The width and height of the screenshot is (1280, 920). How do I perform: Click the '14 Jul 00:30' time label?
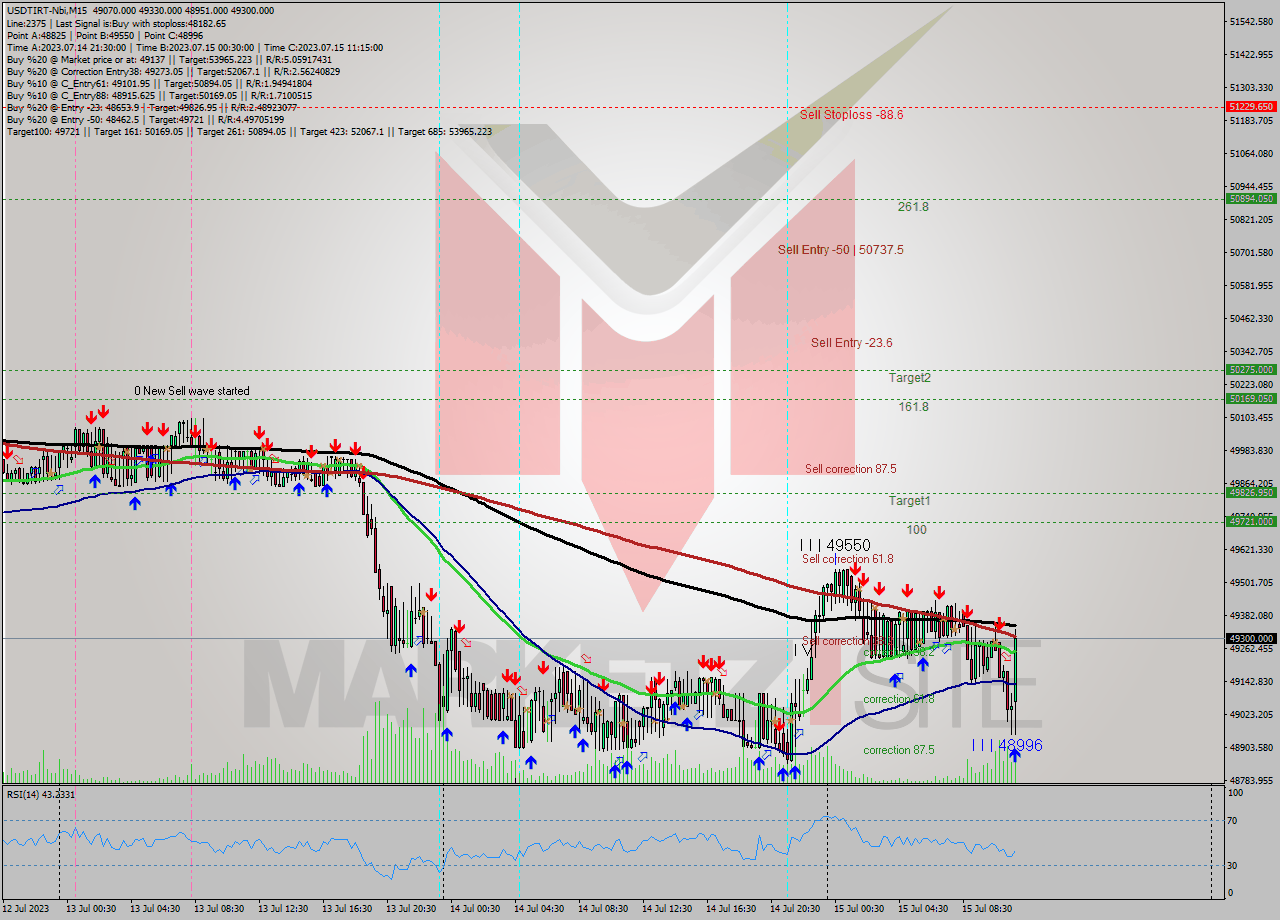pos(475,909)
